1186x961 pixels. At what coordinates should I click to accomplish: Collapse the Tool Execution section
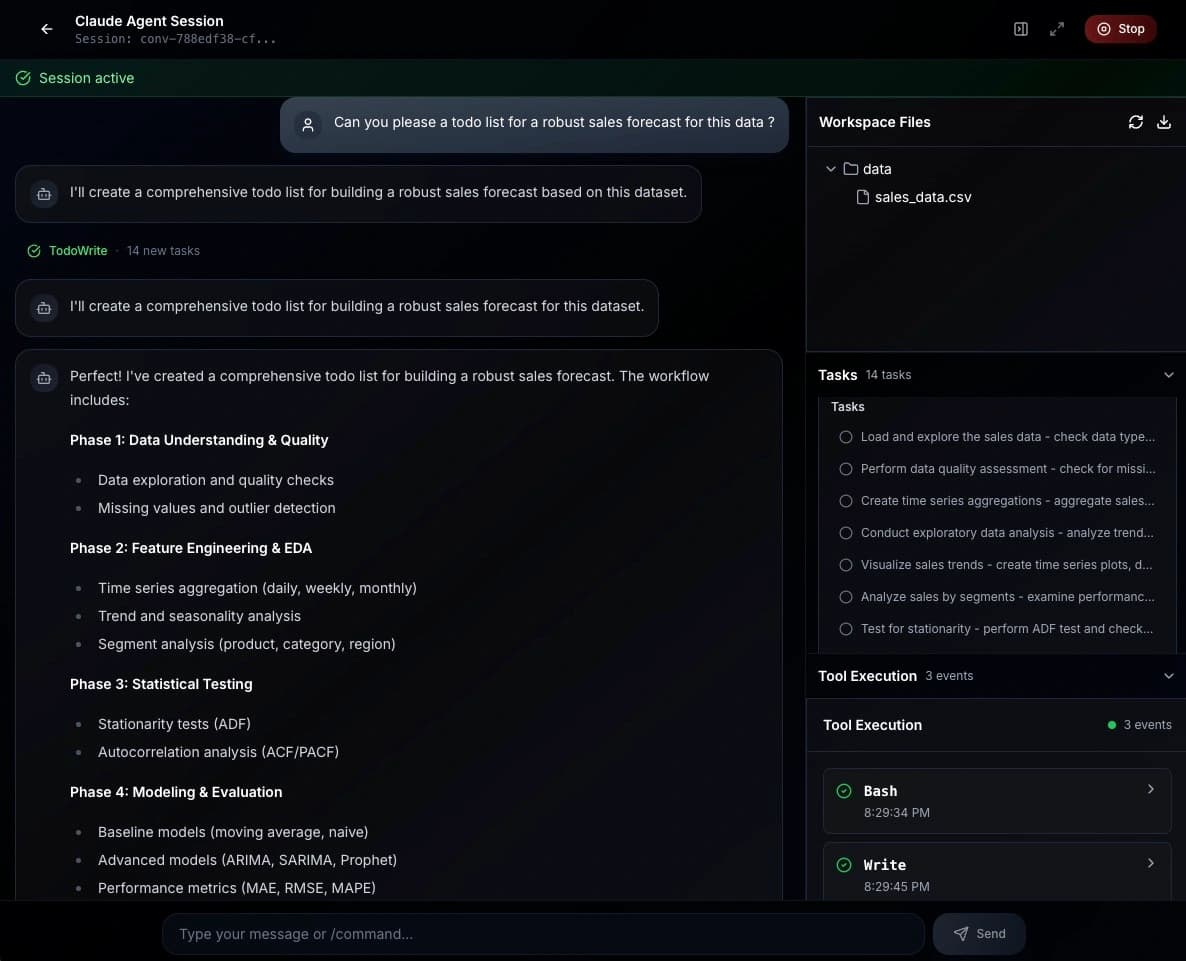(x=1169, y=675)
